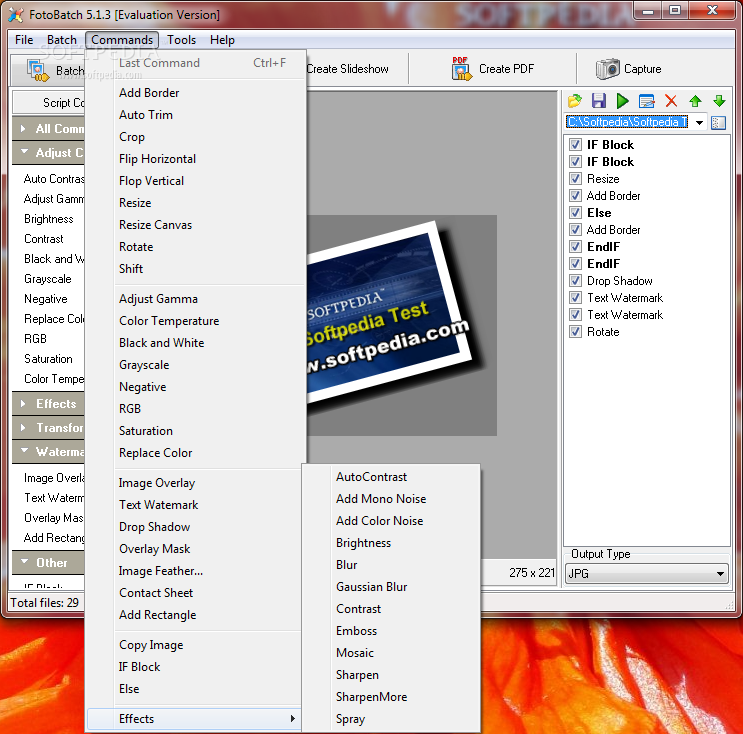
Task: Collapse the Watermark sidebar section
Action: (48, 452)
